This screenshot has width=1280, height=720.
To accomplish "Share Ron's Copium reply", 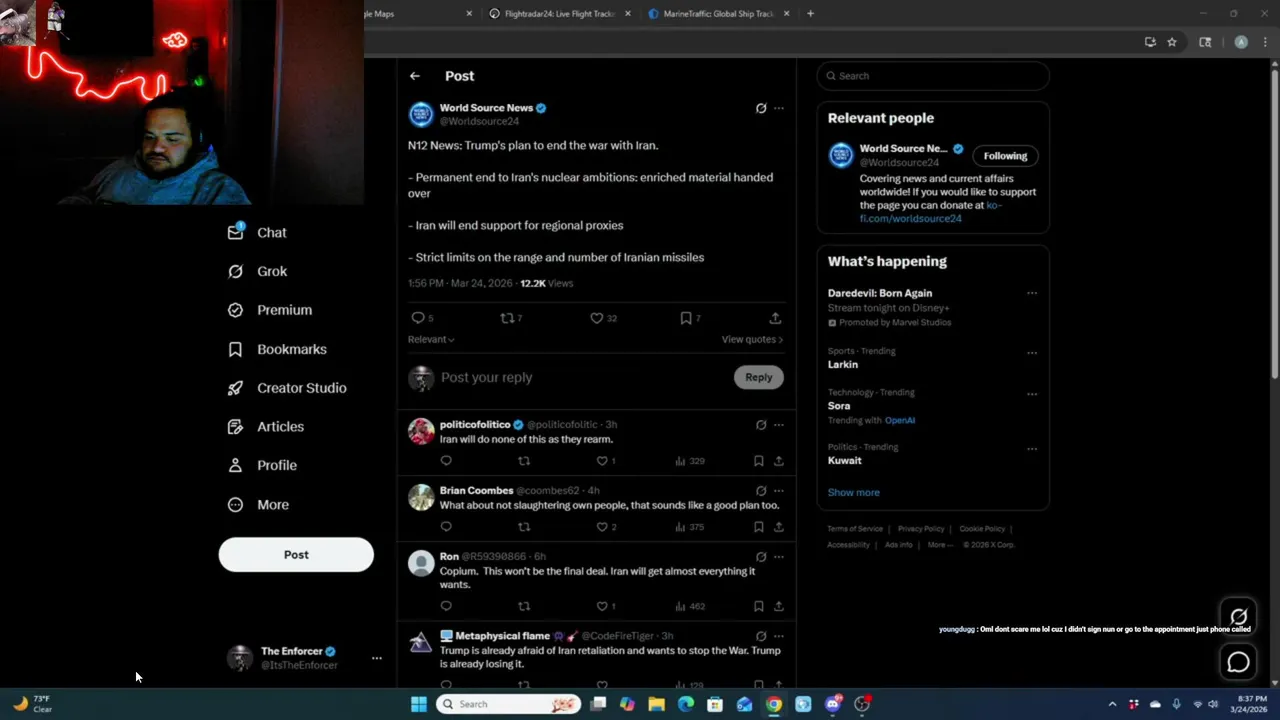I will pyautogui.click(x=778, y=606).
